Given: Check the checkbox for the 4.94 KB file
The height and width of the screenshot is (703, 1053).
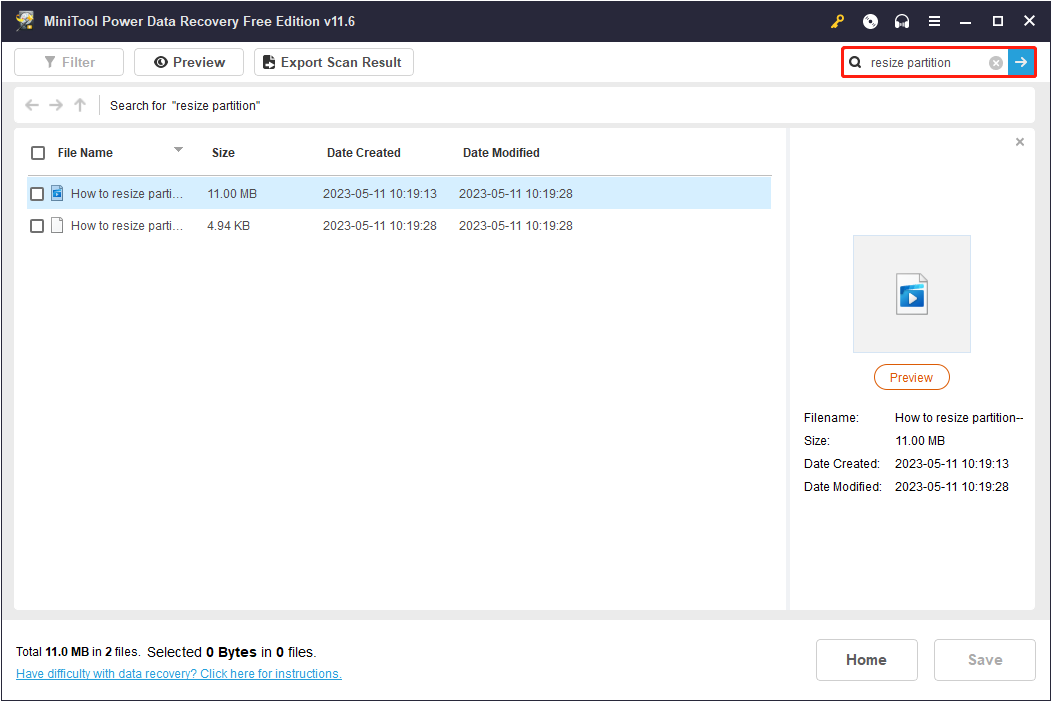Looking at the screenshot, I should click(x=37, y=226).
